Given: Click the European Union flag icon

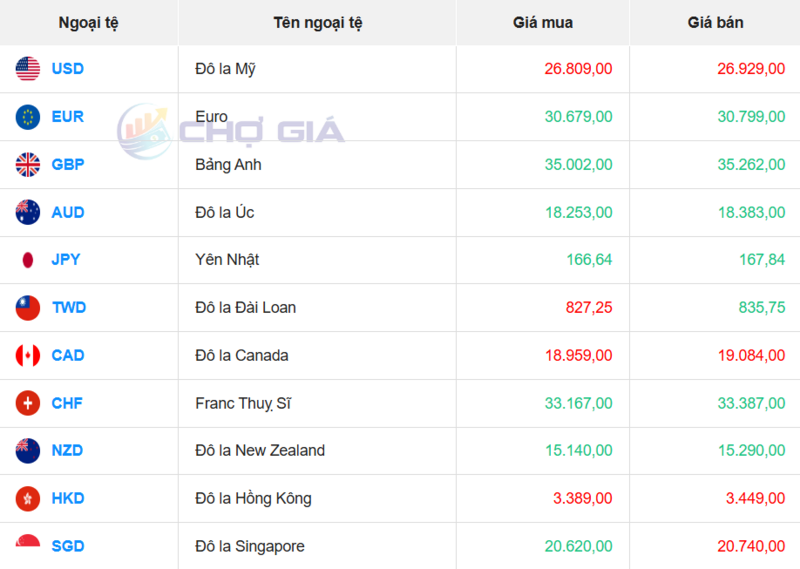Looking at the screenshot, I should [28, 117].
